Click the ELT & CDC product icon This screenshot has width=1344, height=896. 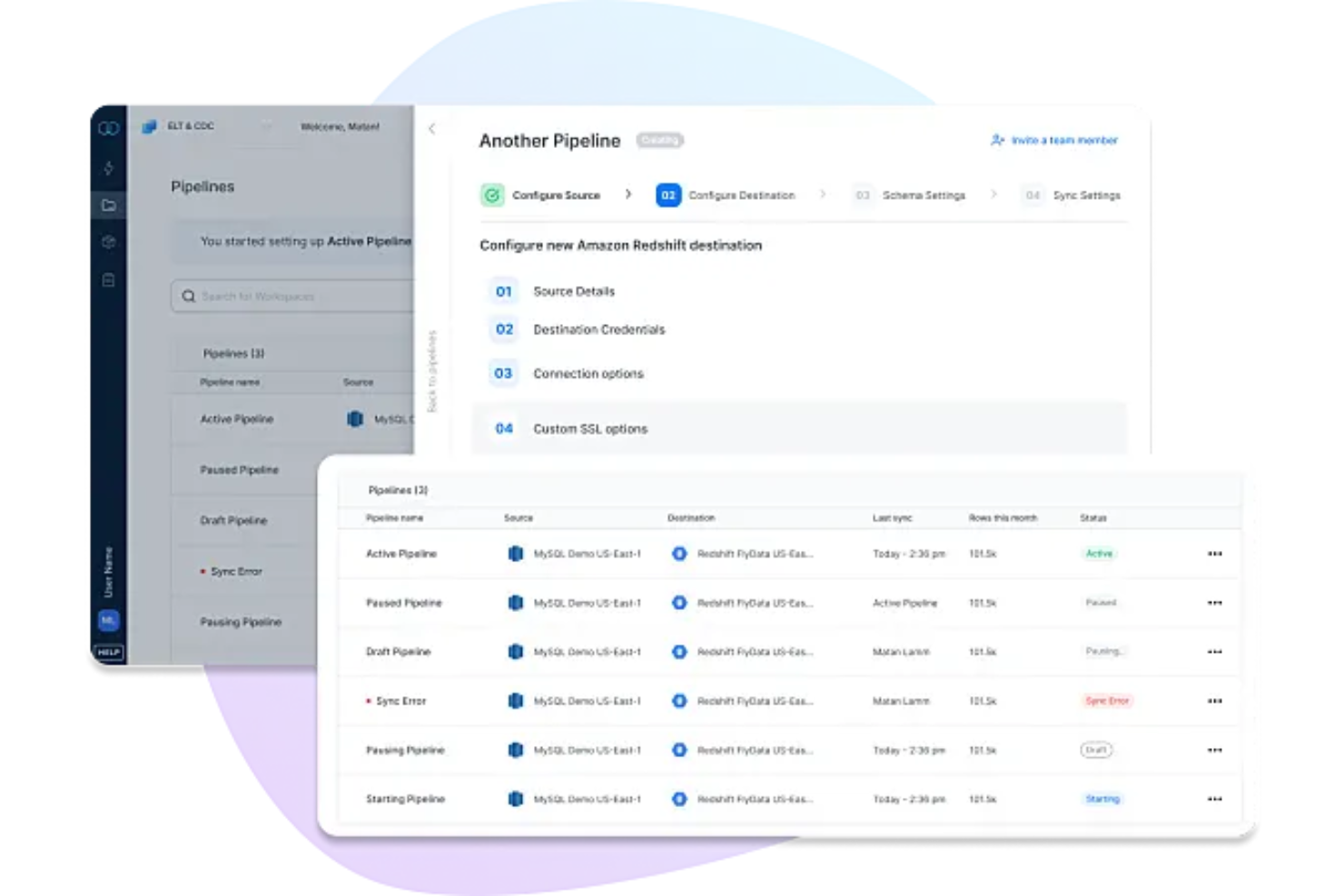point(149,127)
